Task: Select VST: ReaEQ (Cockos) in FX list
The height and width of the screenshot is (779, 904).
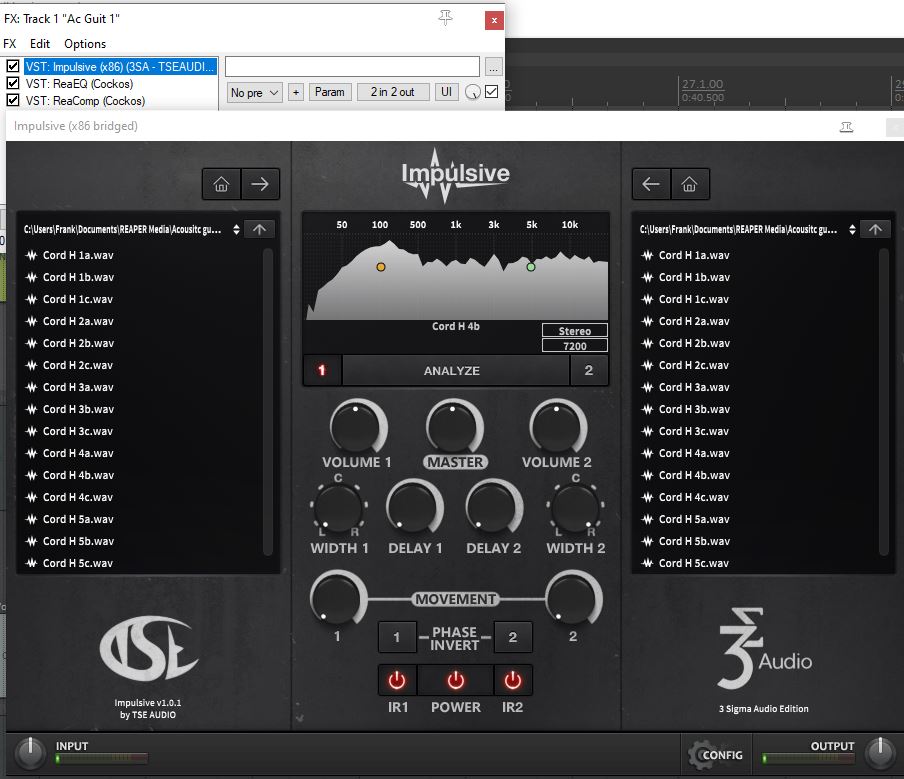Action: (x=80, y=84)
